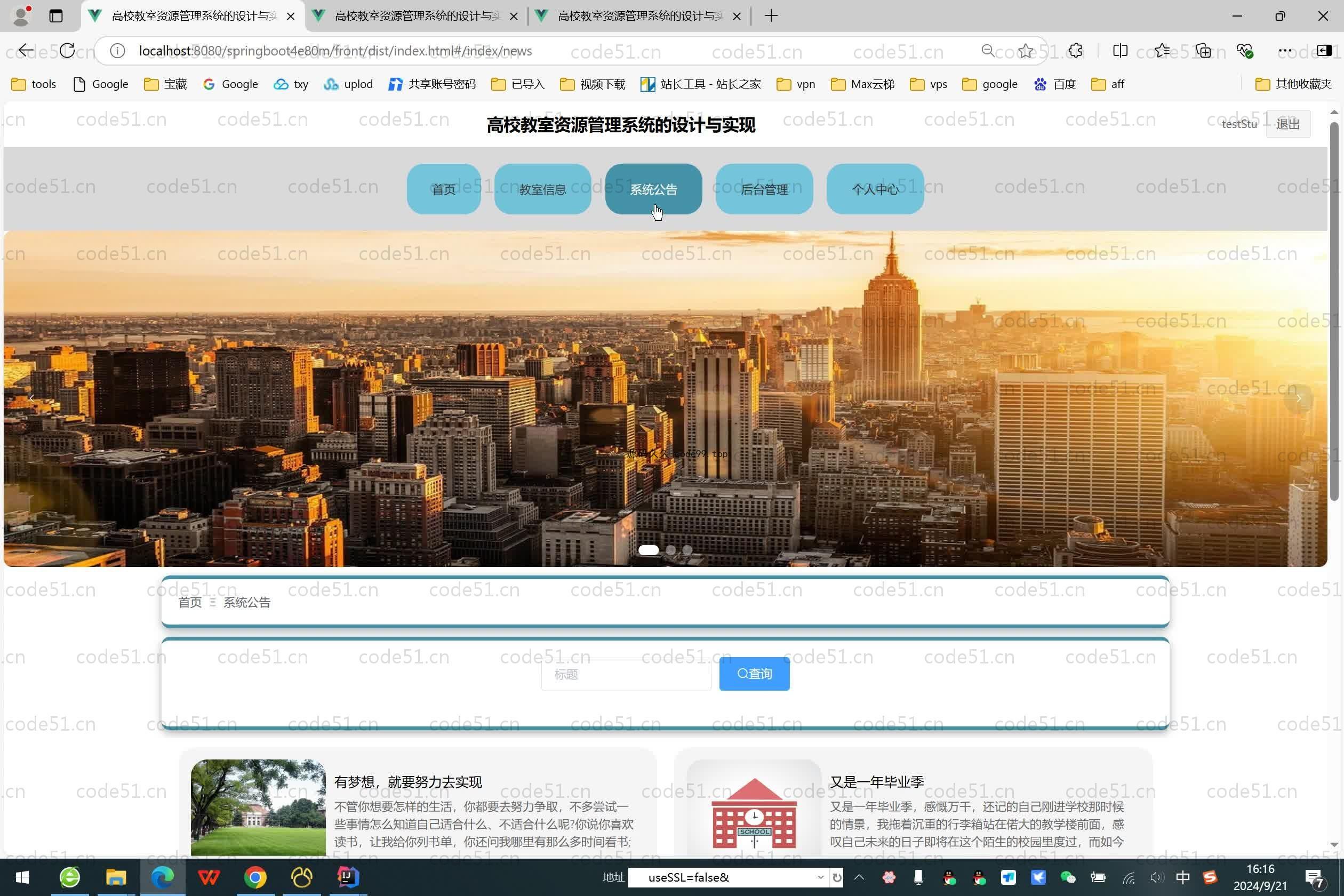This screenshot has width=1344, height=896.
Task: Show the next carousel banner image
Action: [1298, 398]
